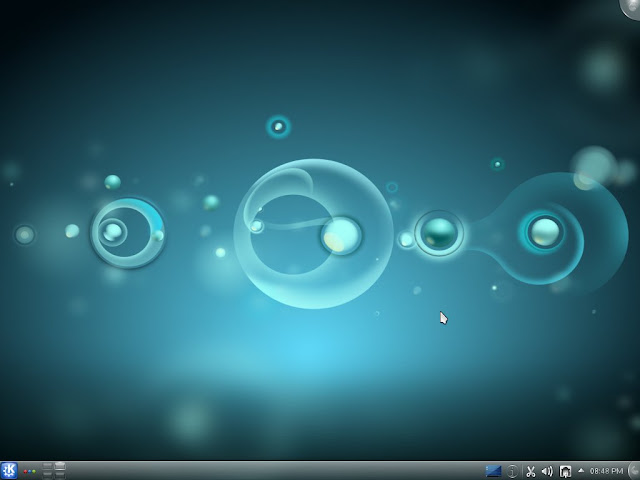The image size is (640, 480).
Task: Click the dark teal sphere right of center
Action: (439, 233)
